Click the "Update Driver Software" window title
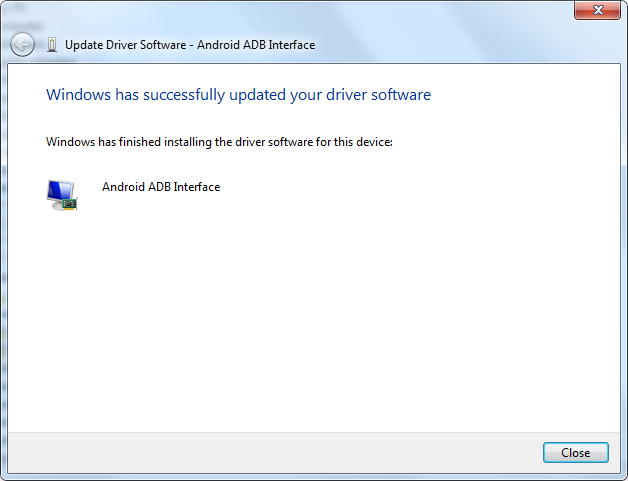The image size is (628, 481). (x=190, y=45)
